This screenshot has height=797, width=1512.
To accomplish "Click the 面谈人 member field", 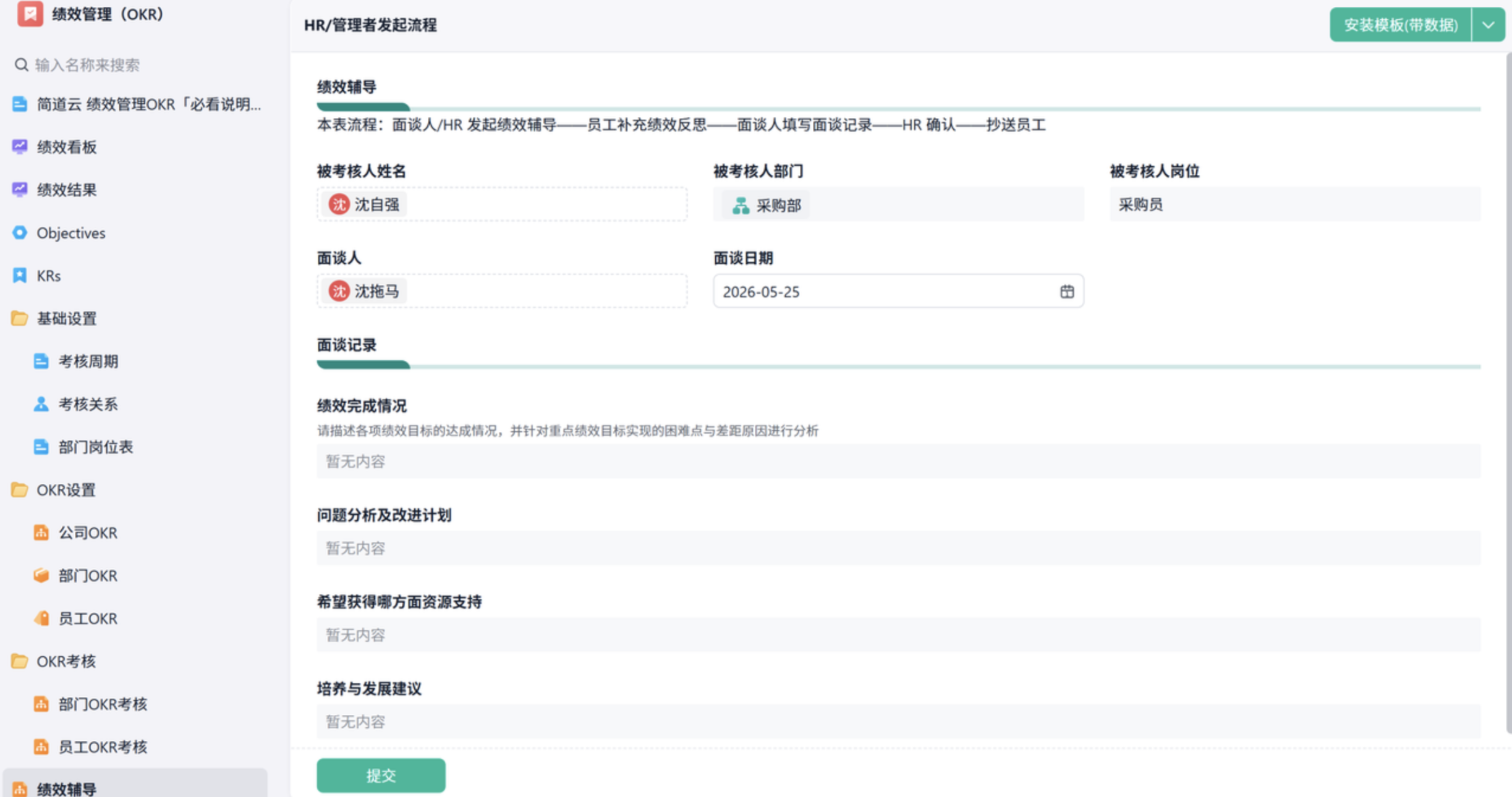I will [502, 291].
